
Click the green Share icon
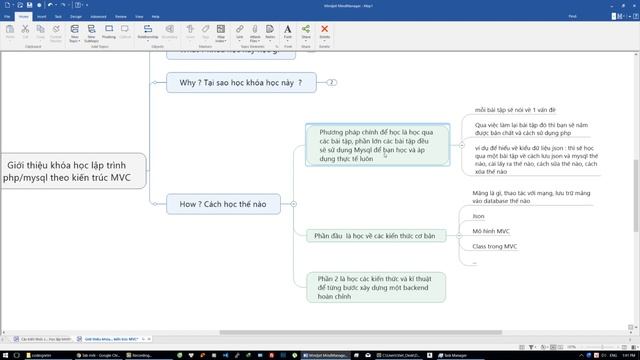(306, 29)
